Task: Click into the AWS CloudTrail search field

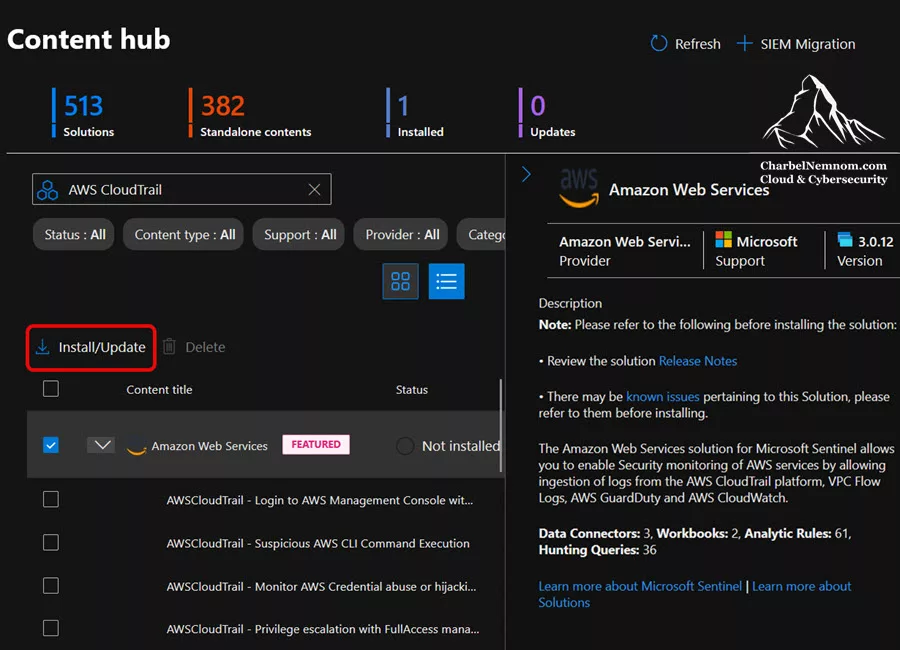Action: pyautogui.click(x=181, y=189)
